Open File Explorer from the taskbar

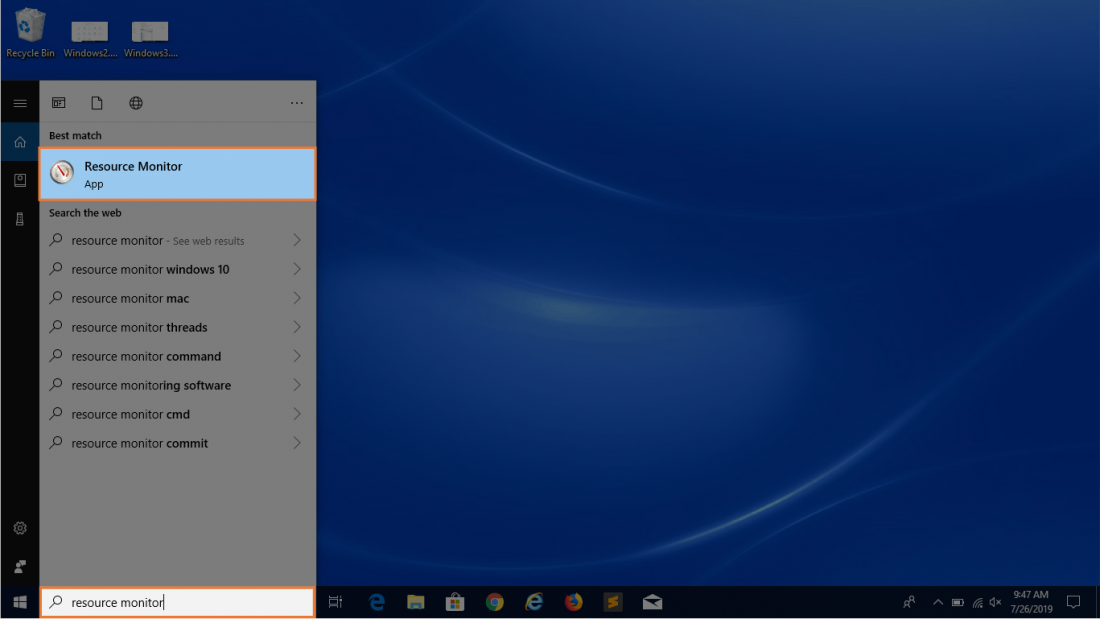[416, 602]
